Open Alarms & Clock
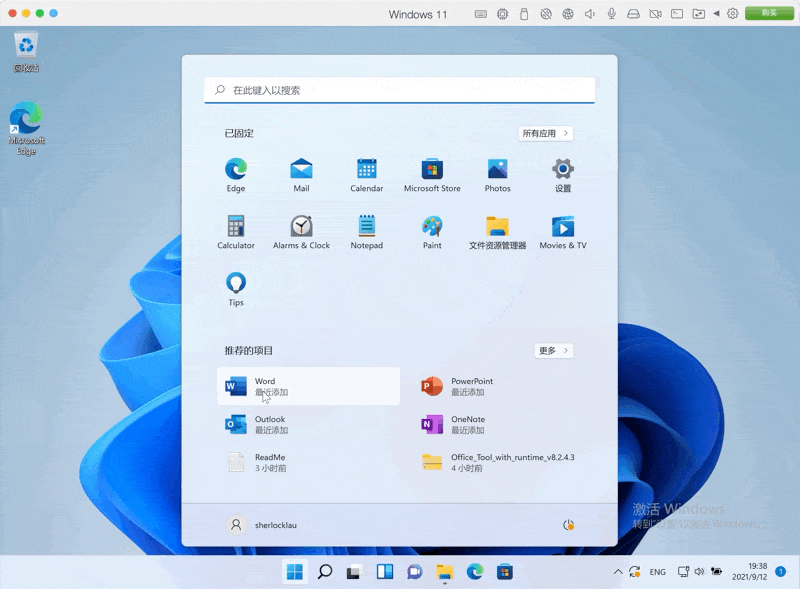800x589 pixels. click(x=301, y=232)
